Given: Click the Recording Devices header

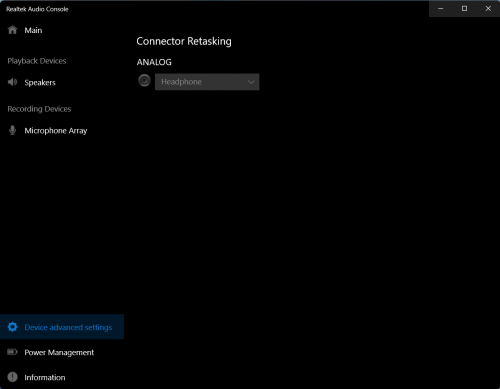Looking at the screenshot, I should coord(39,109).
